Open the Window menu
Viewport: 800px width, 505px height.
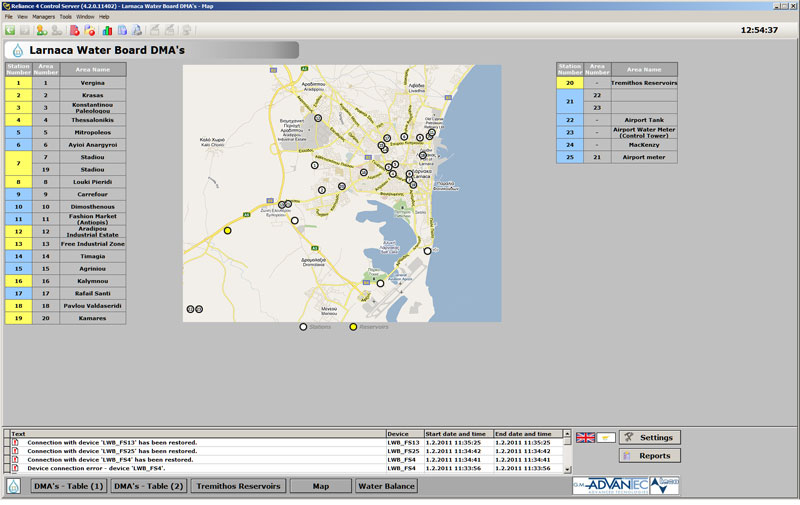tap(85, 17)
